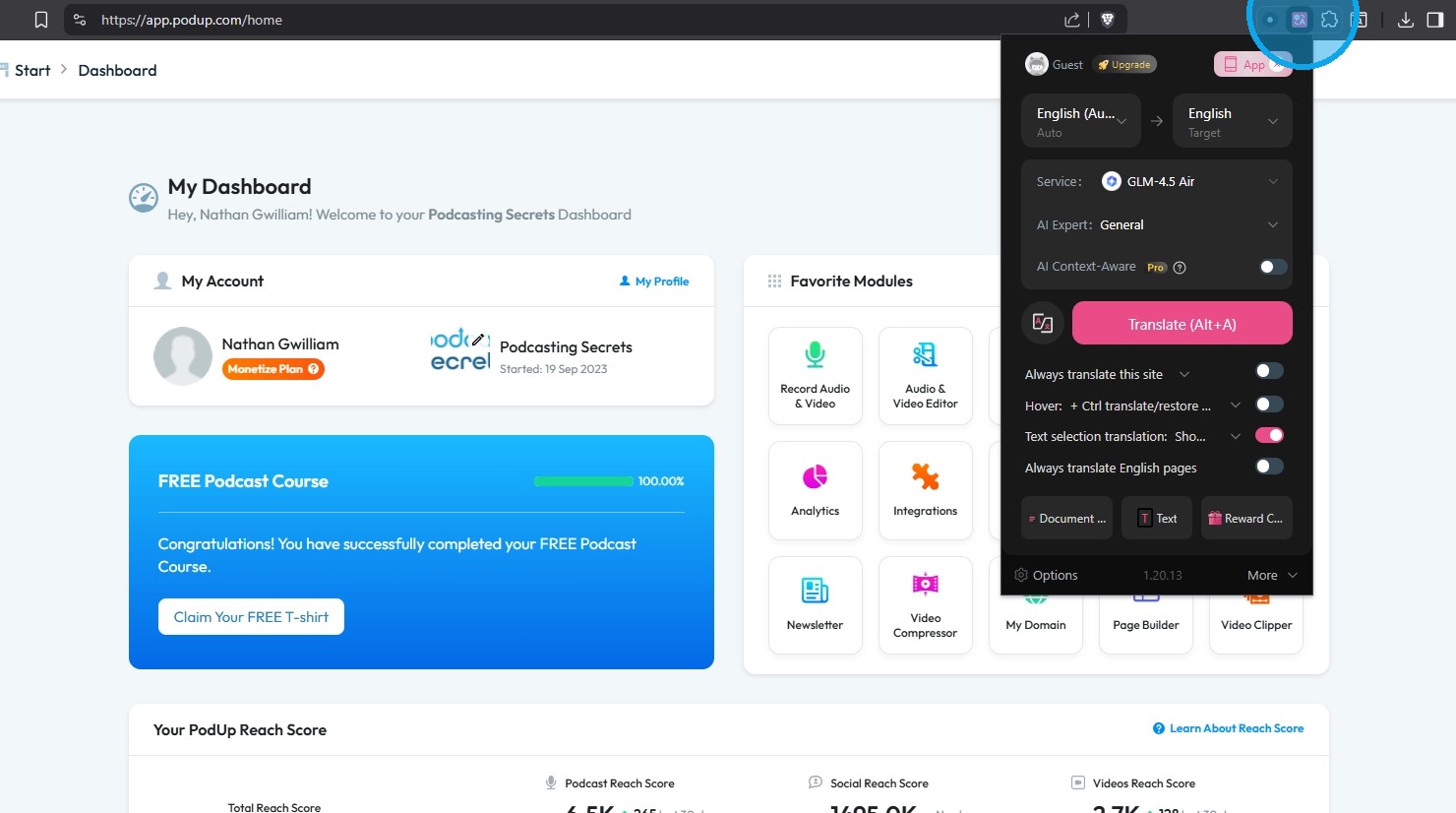Open Learn About Reach Score link
This screenshot has height=813, width=1456.
point(1229,728)
